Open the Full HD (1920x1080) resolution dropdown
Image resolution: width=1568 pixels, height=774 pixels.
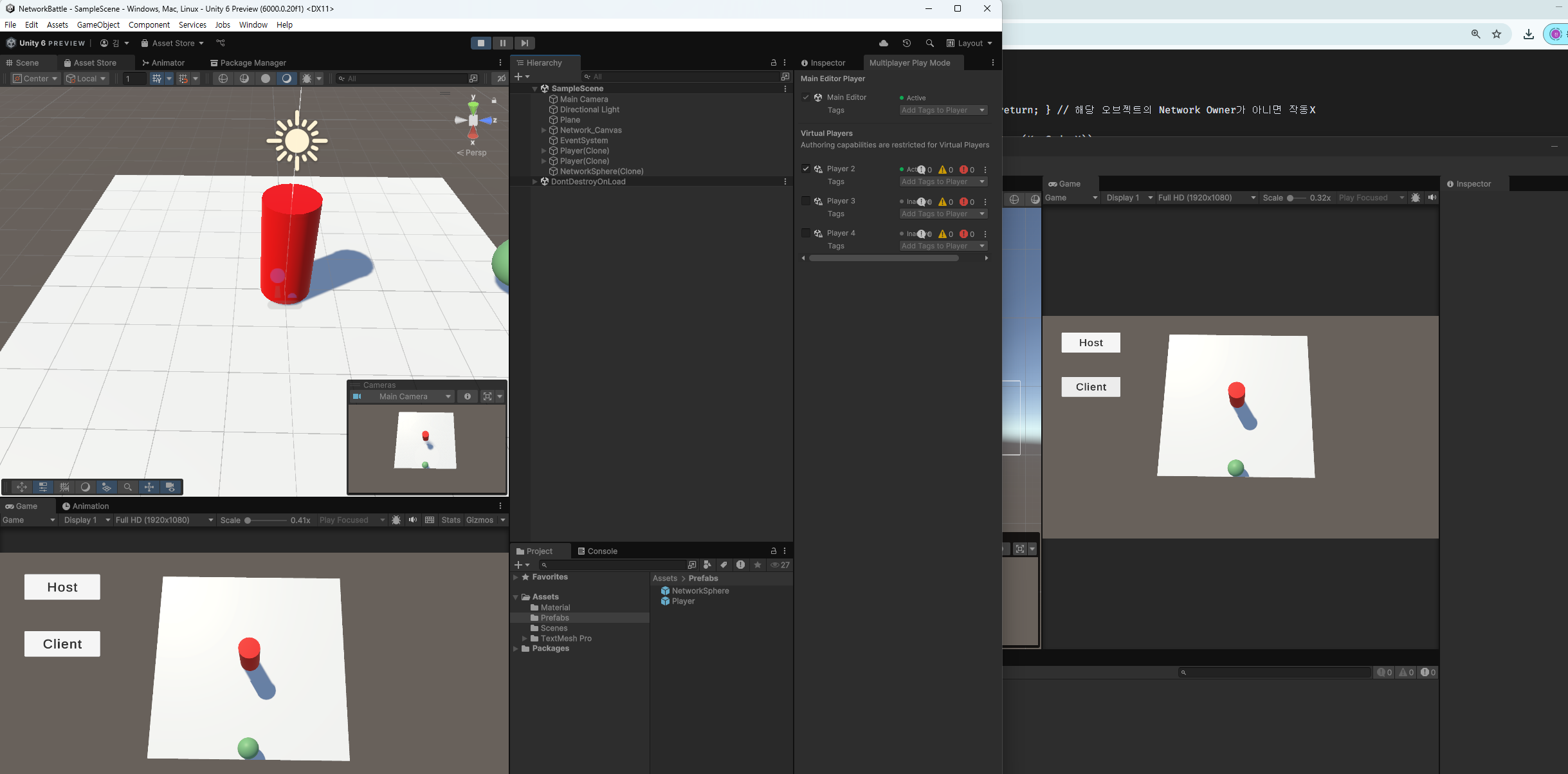click(x=164, y=520)
